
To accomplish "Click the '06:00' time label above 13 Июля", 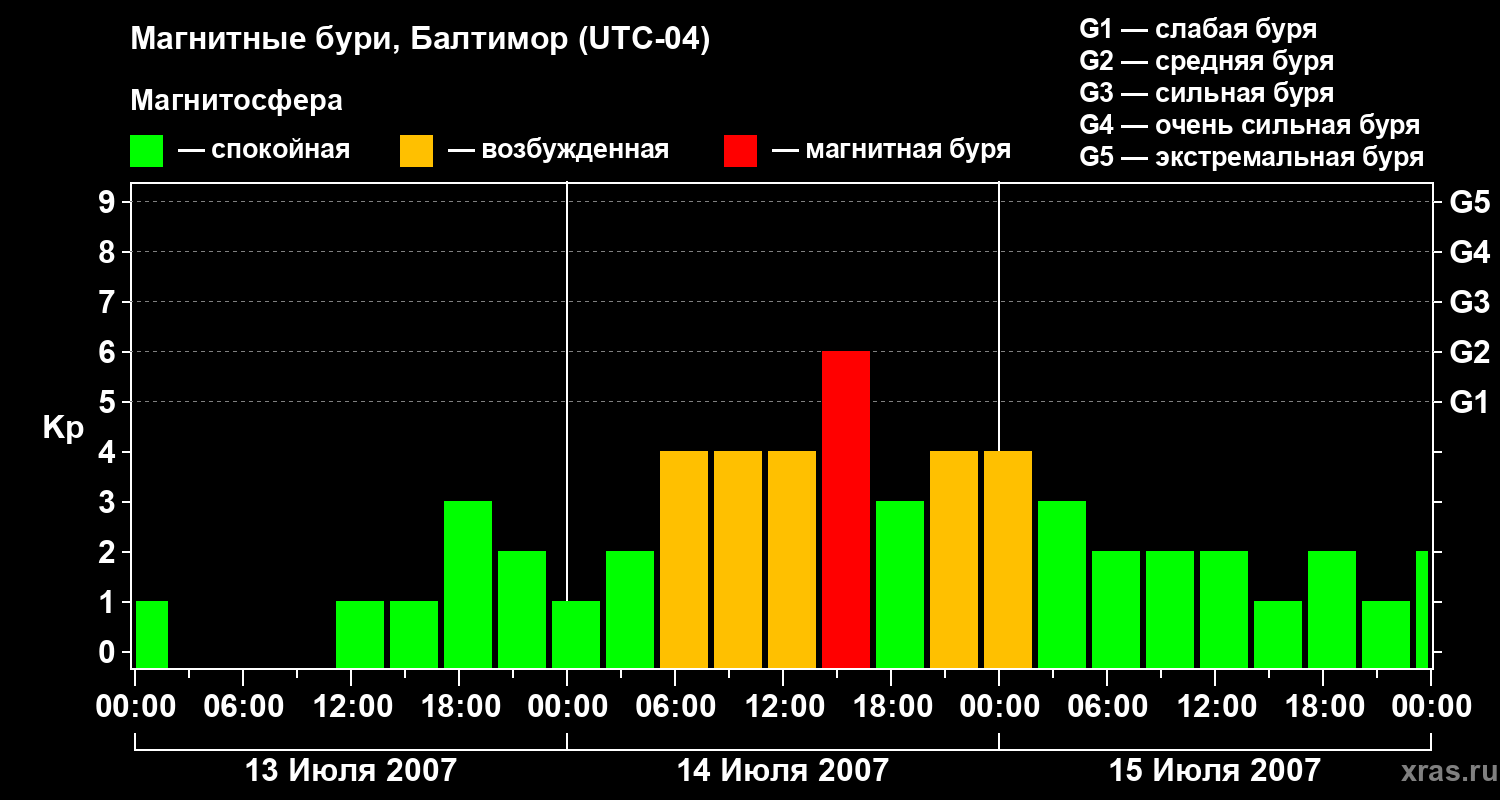I will pos(243,707).
